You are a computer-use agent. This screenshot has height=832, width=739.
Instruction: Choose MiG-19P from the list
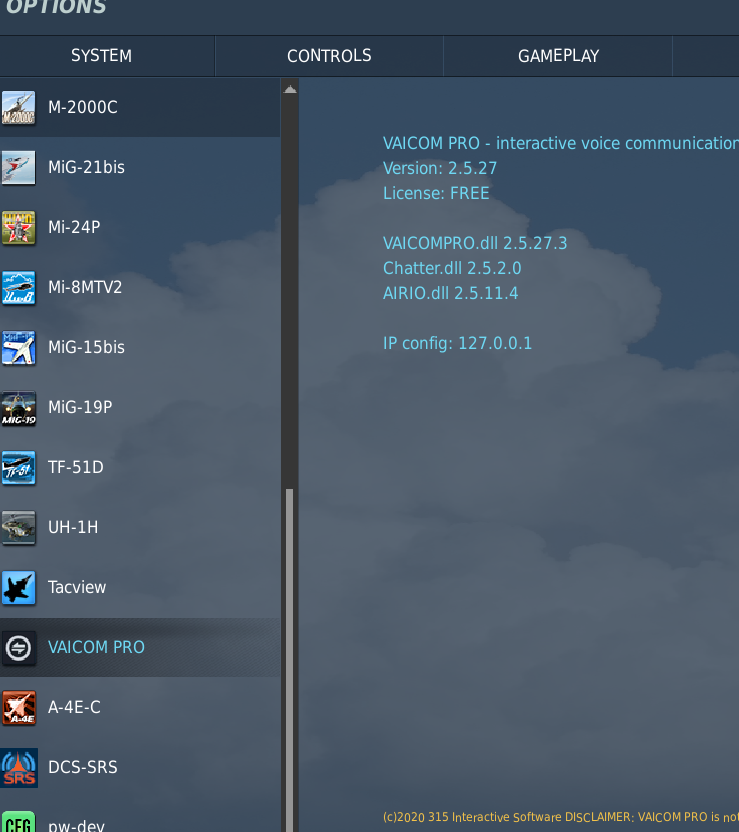pos(140,408)
